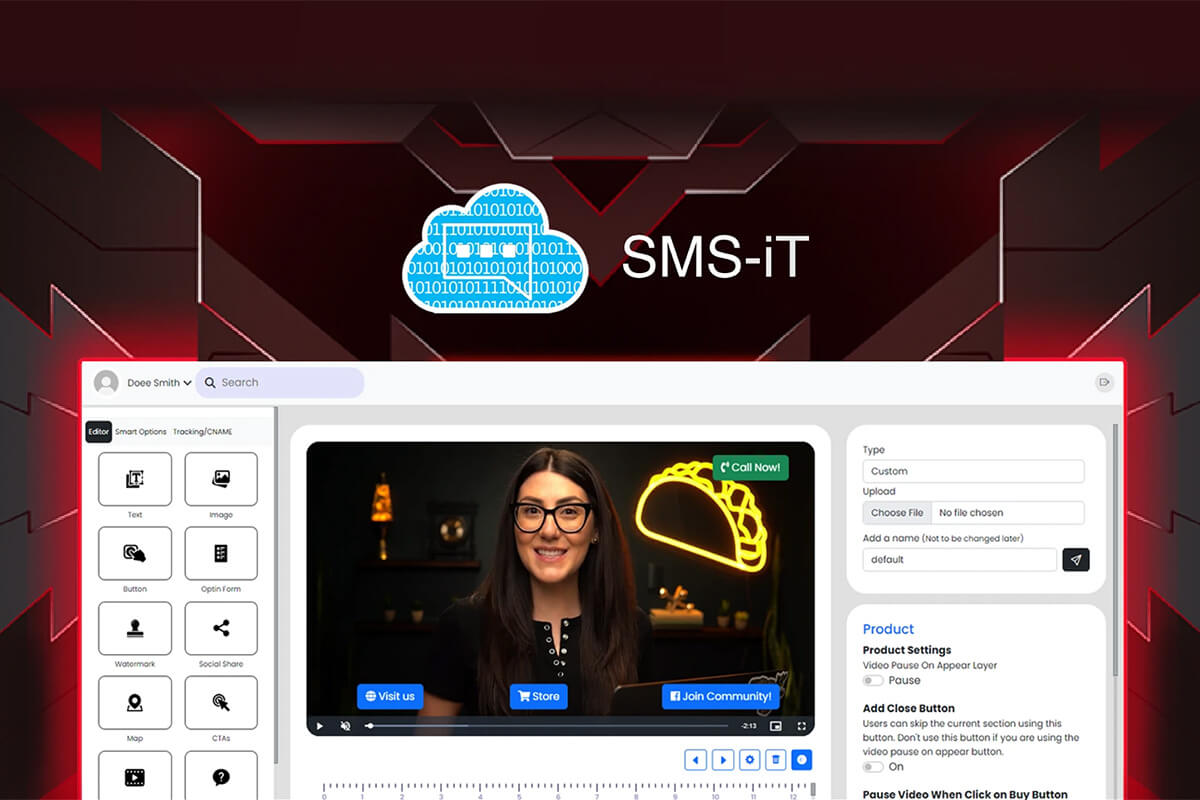Enable picture-in-picture on the video player
The width and height of the screenshot is (1200, 800).
[x=775, y=726]
